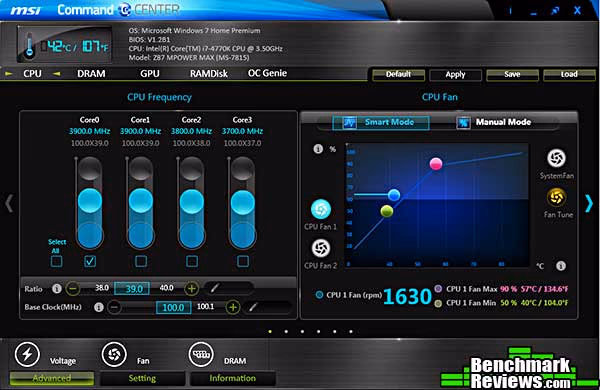
Task: Select the 100.1 base clock value
Action: tap(205, 306)
